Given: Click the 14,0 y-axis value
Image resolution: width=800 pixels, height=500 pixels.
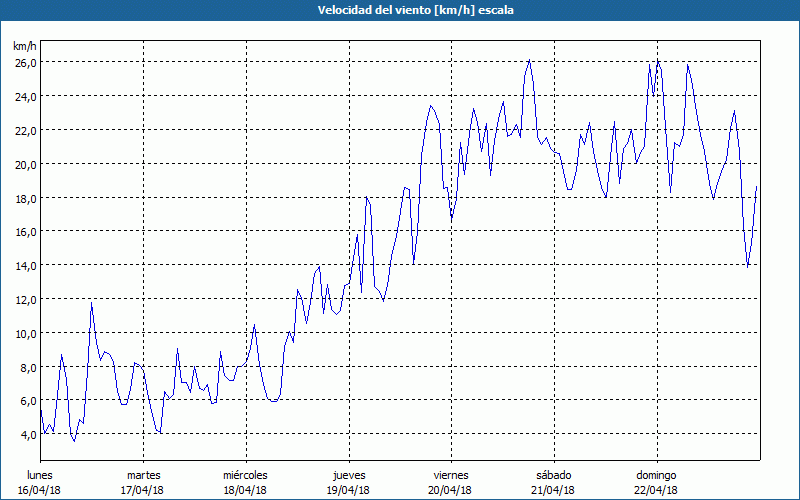Looking at the screenshot, I should coord(25,265).
